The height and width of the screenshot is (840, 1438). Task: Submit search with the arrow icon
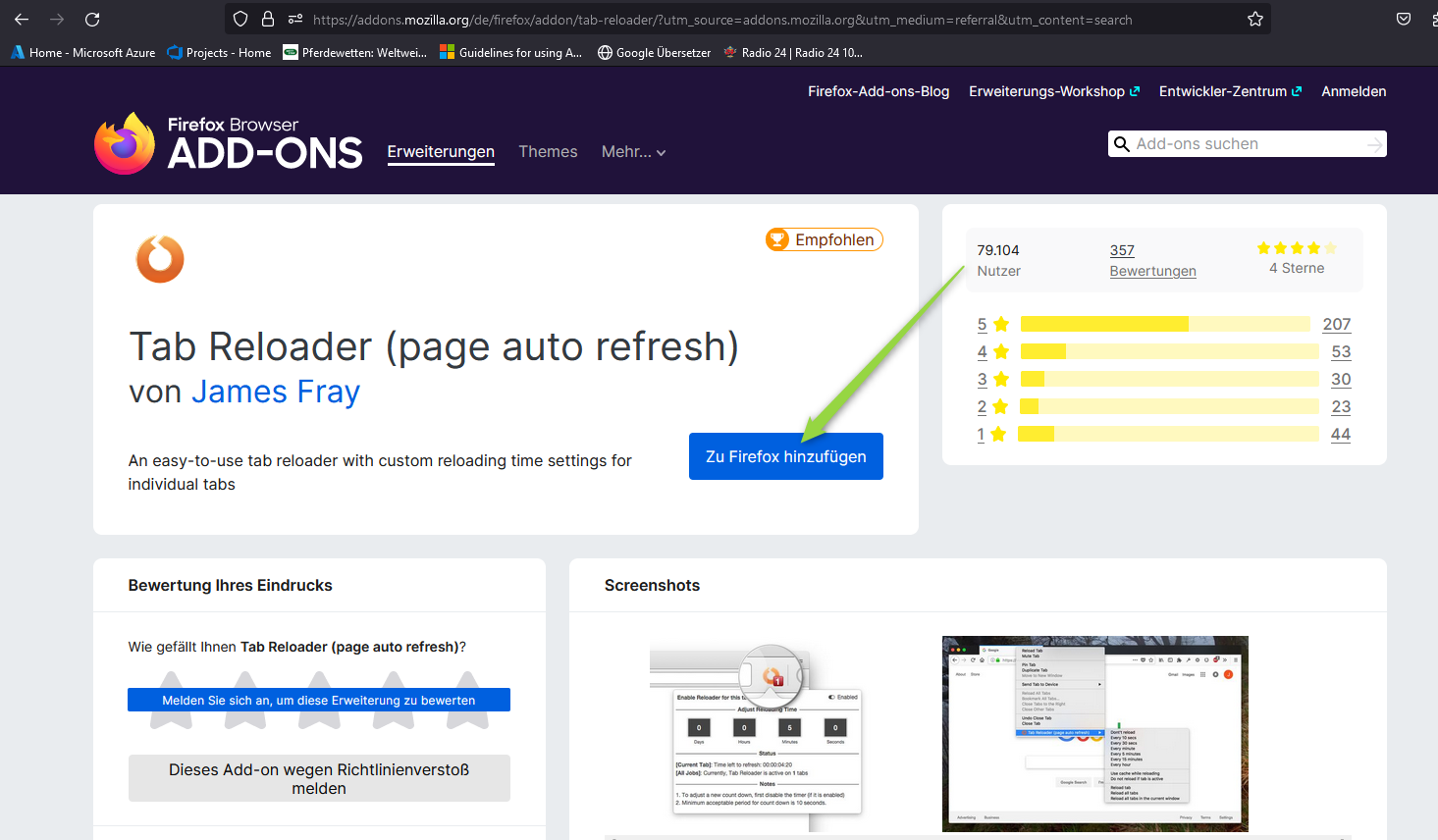tap(1374, 144)
